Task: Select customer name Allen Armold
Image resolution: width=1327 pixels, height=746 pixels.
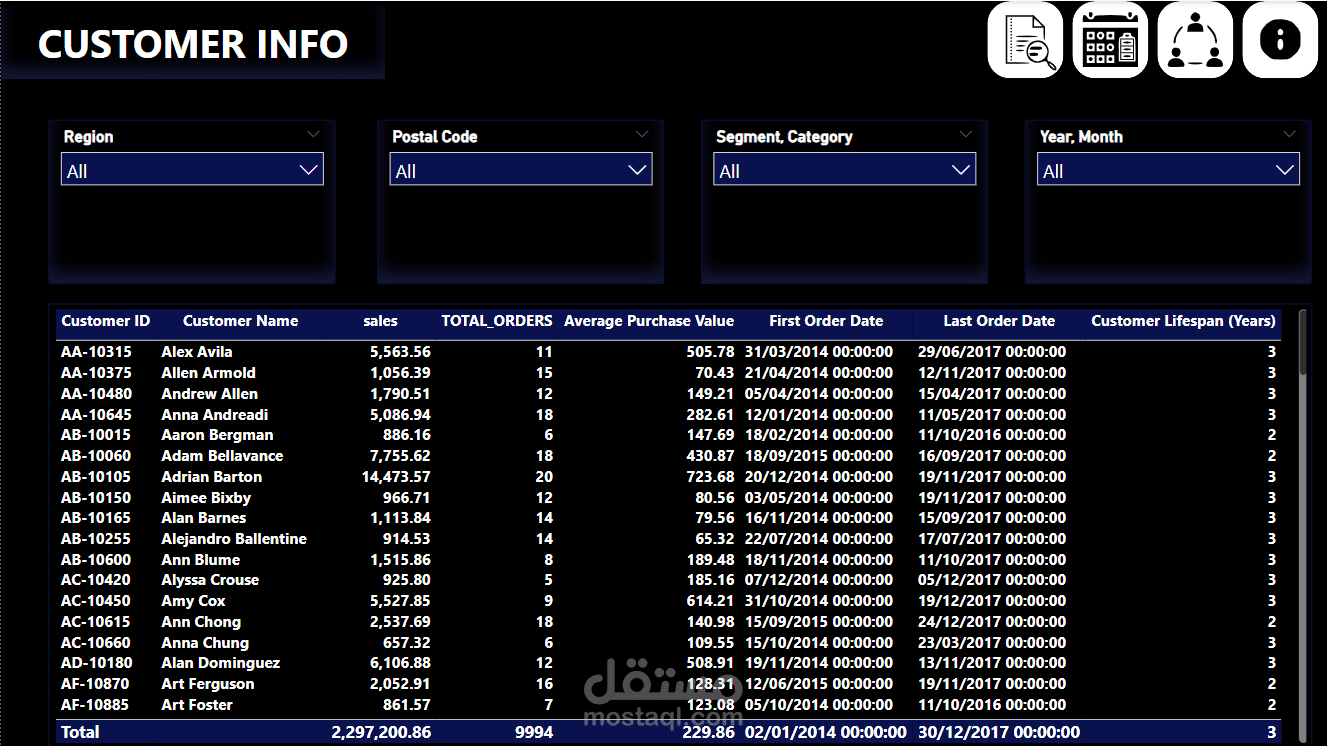Action: (x=208, y=373)
